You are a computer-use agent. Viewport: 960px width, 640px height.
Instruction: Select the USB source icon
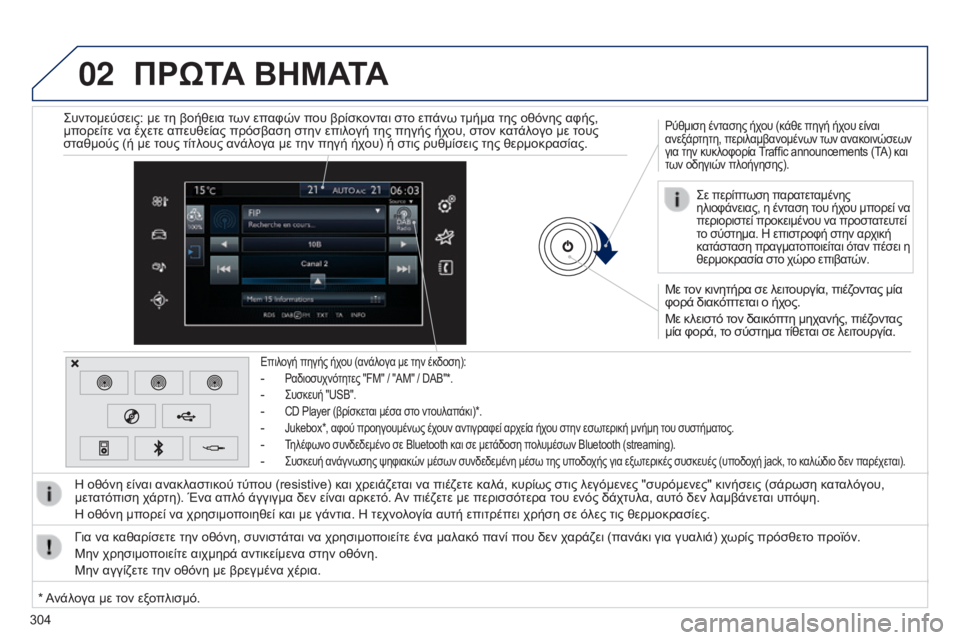pos(186,416)
